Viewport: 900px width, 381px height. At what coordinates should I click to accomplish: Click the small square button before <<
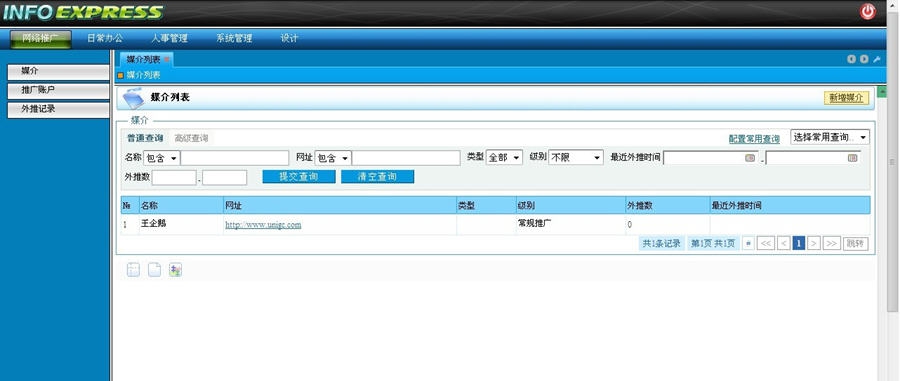(748, 243)
